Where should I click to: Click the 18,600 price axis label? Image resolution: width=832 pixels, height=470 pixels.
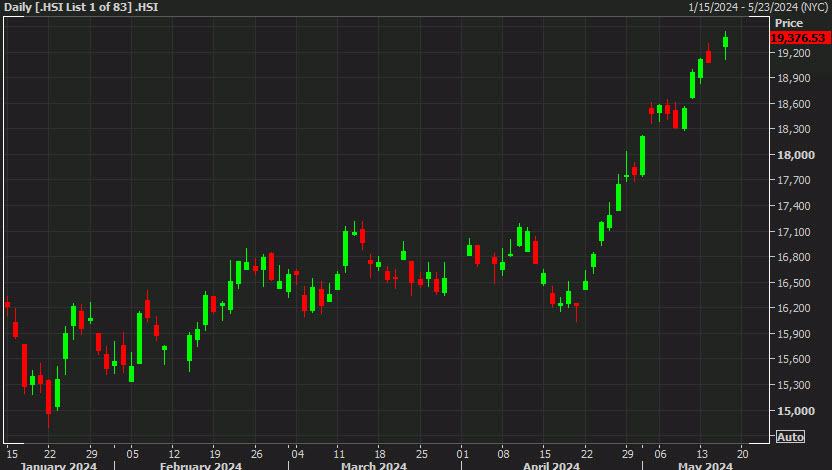pos(794,104)
